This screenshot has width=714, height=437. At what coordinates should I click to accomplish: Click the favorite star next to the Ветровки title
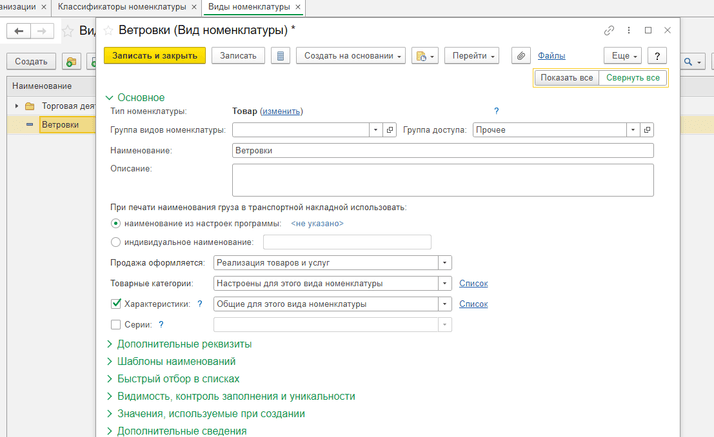[x=109, y=32]
